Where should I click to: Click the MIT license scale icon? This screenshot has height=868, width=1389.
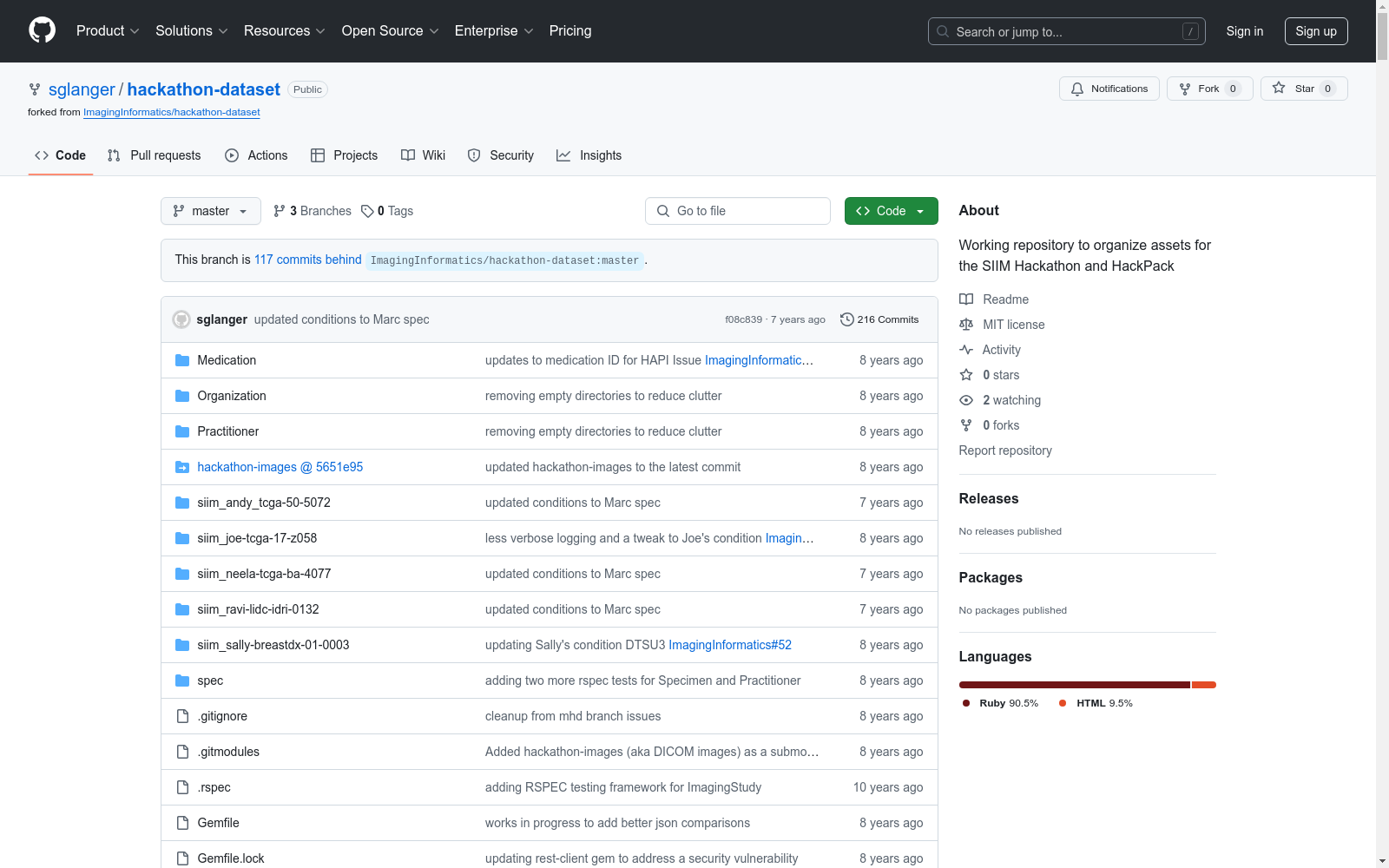(x=966, y=325)
